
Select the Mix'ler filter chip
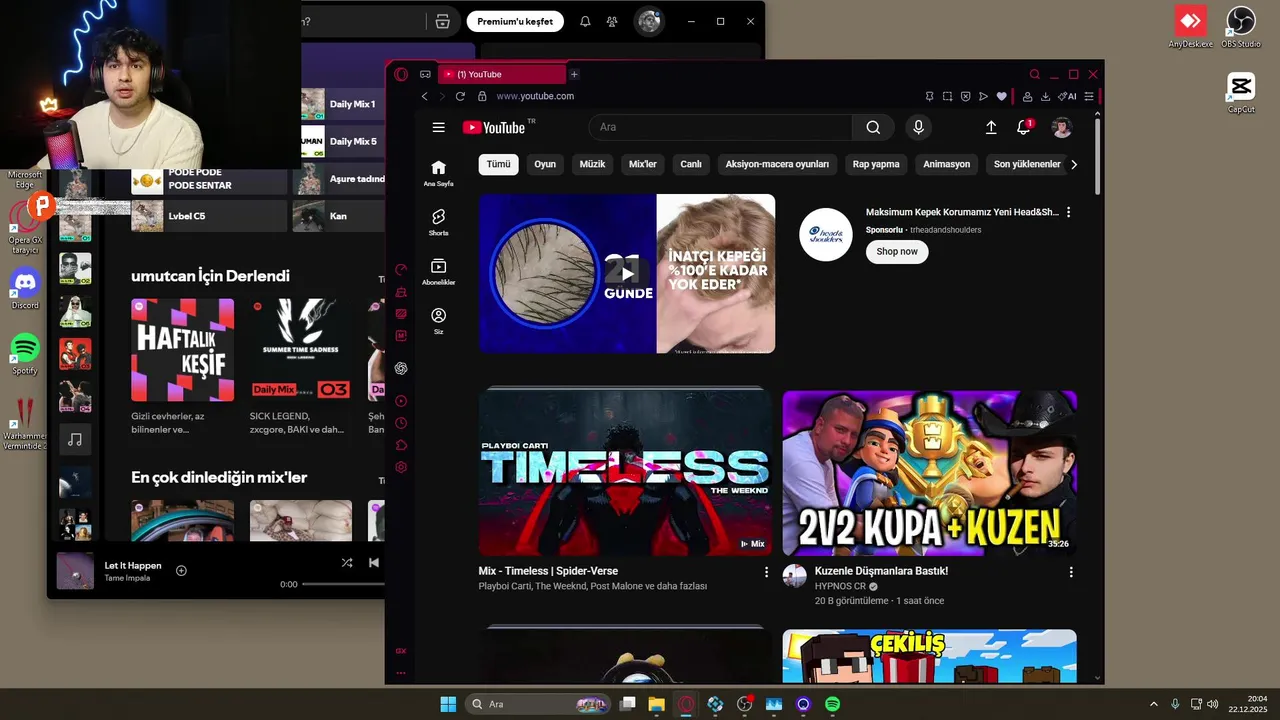(643, 164)
